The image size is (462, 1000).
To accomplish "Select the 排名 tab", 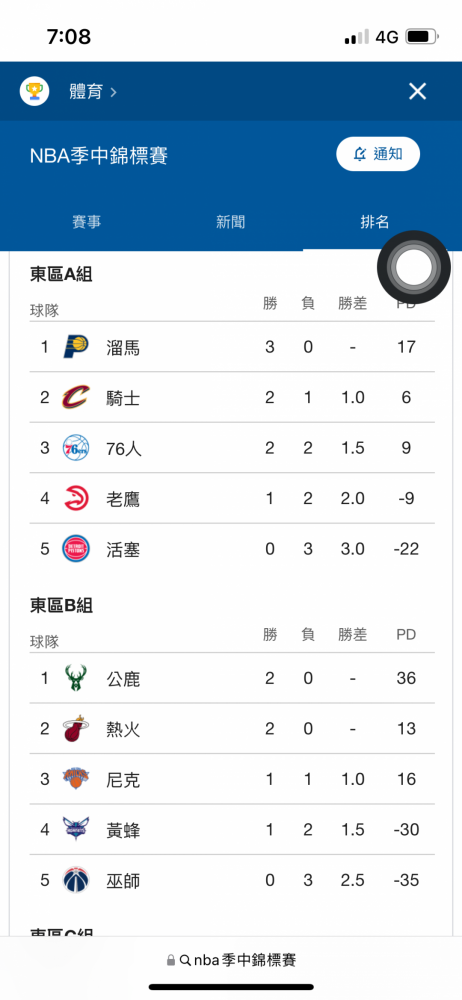I will coord(375,222).
